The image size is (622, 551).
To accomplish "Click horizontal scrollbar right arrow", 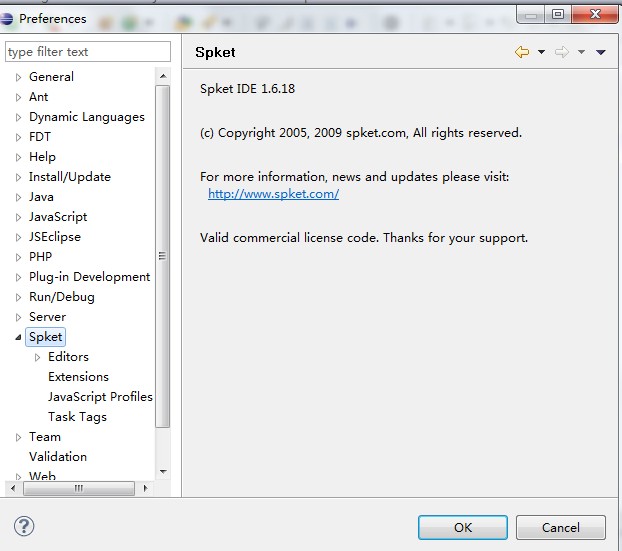I will (x=146, y=488).
